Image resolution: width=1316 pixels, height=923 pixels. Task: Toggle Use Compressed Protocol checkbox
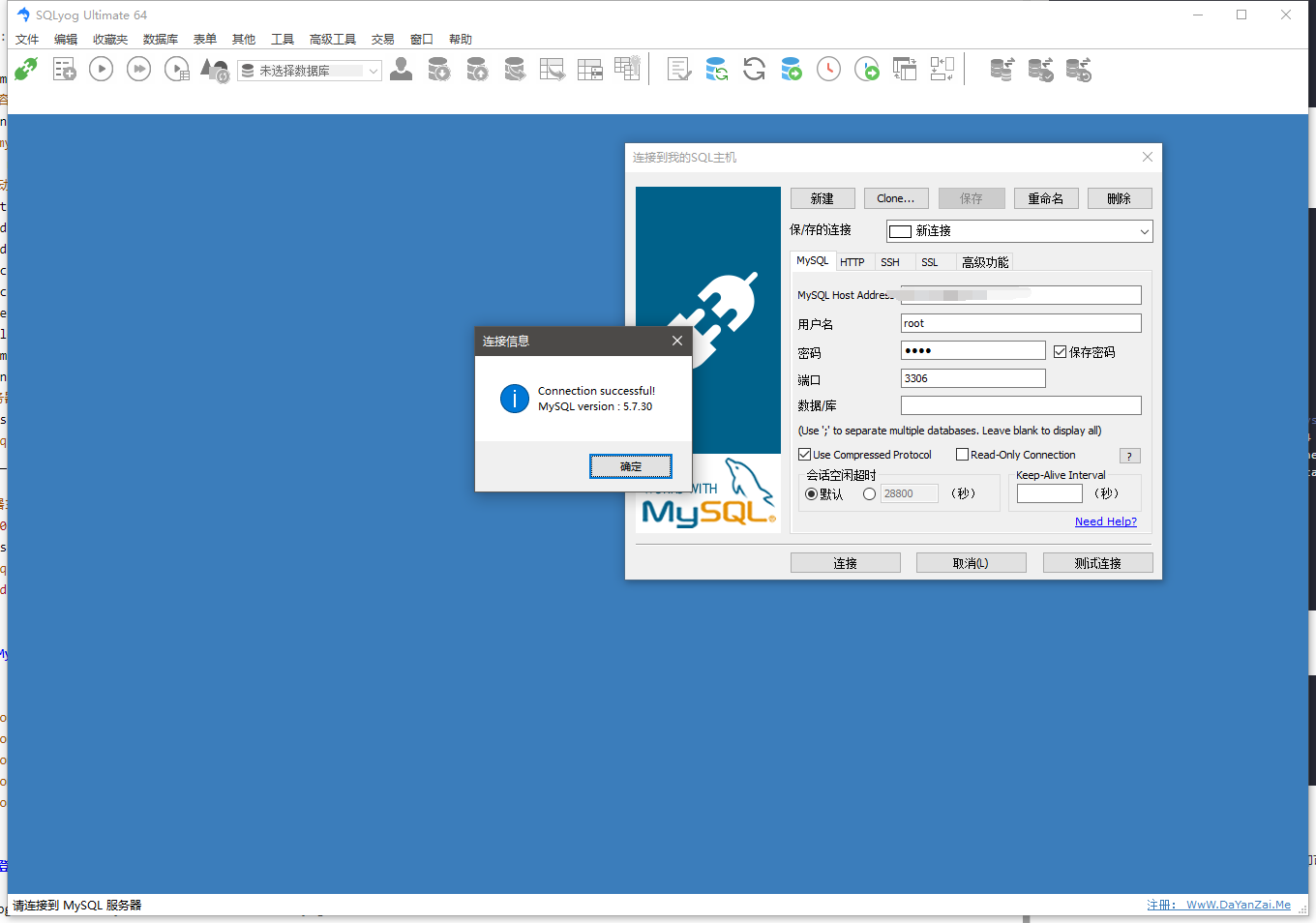804,455
